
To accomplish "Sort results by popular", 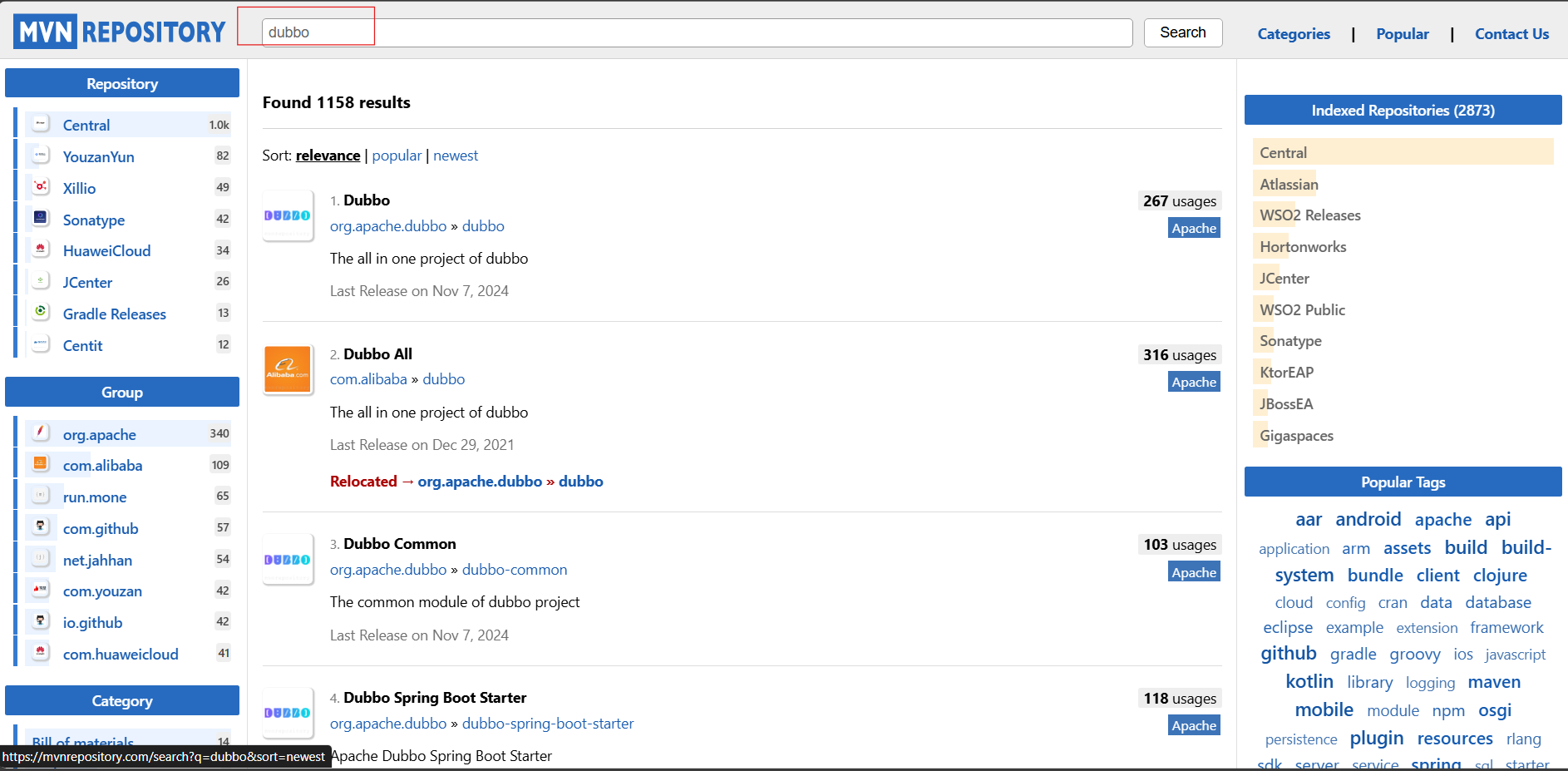I will [x=397, y=156].
